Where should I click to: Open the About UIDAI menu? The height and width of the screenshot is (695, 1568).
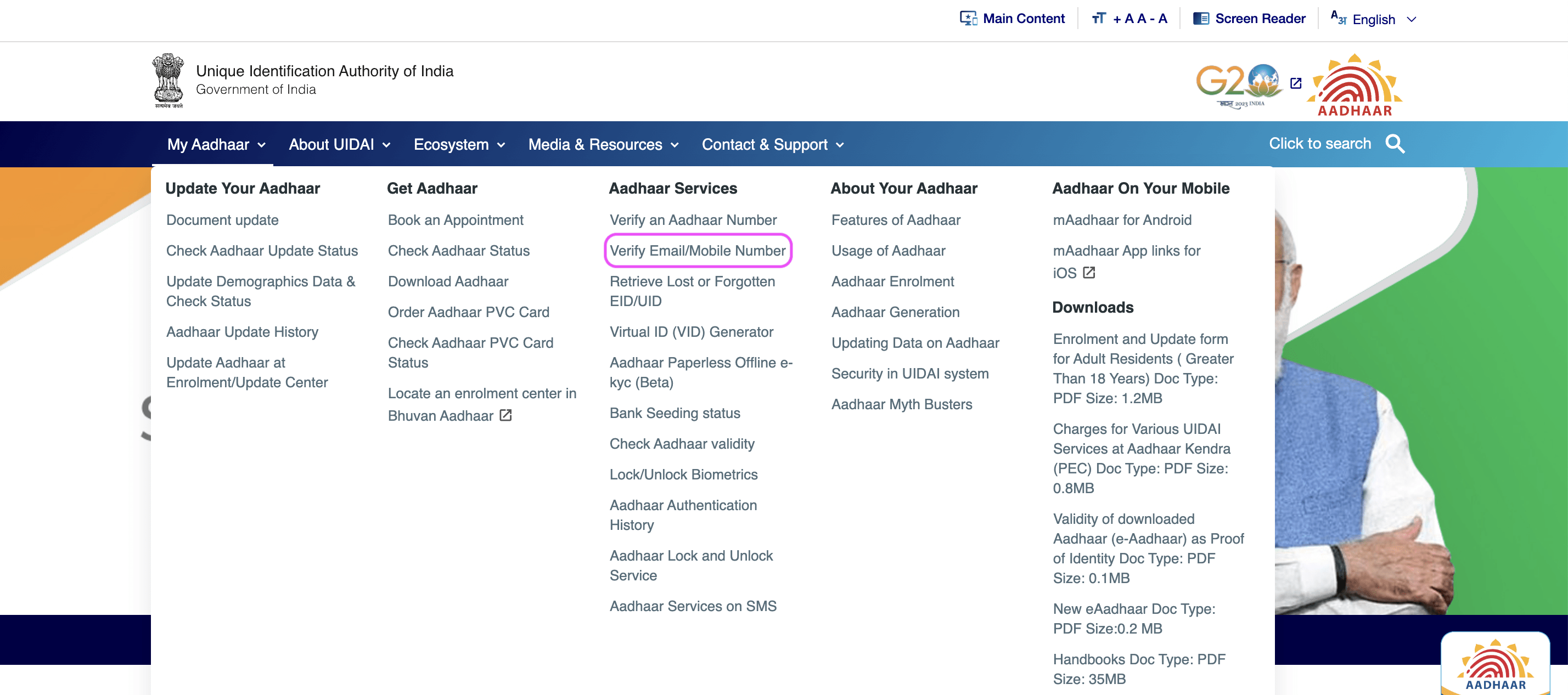331,144
